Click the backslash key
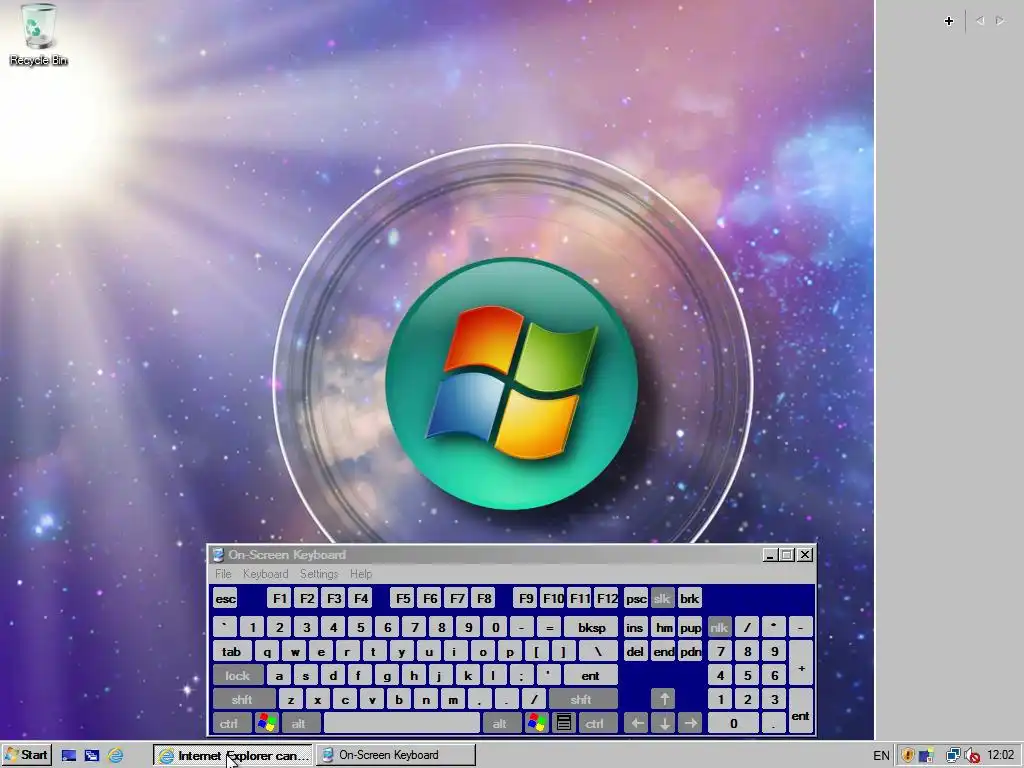 (x=598, y=652)
